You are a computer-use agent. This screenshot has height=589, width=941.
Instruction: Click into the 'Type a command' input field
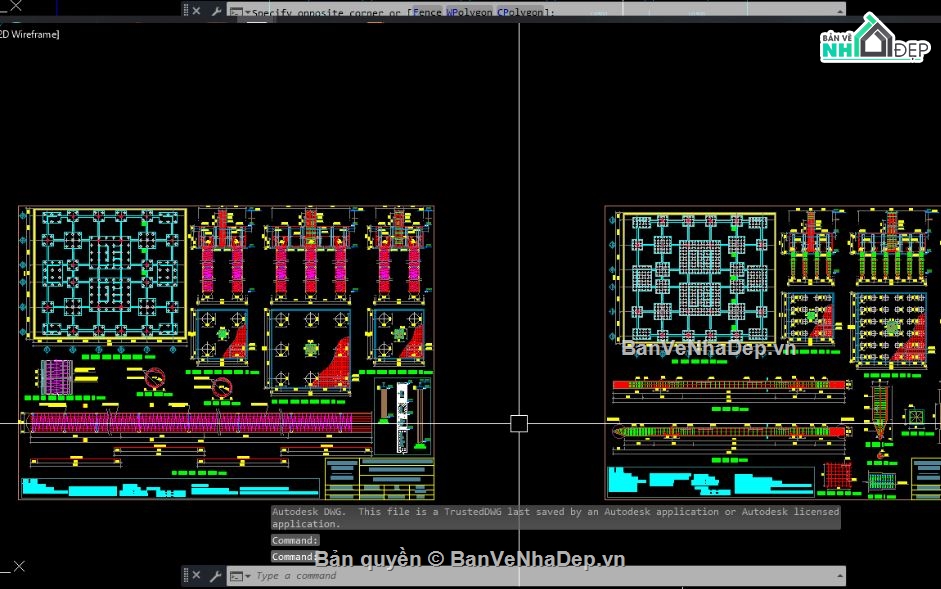[x=500, y=576]
